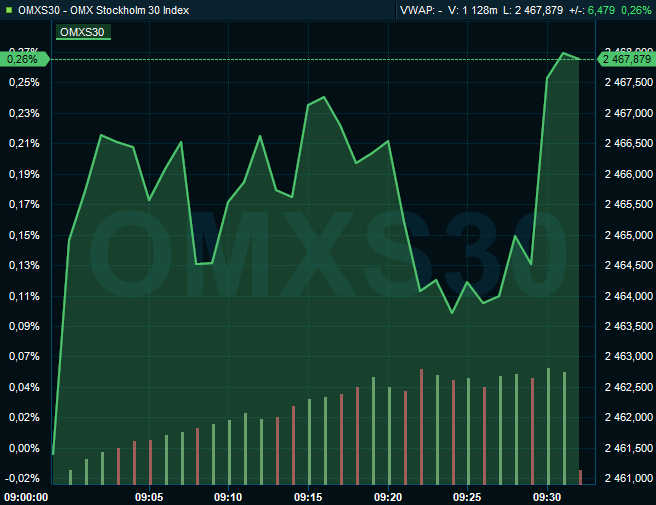656x505 pixels.
Task: Click the 2 466,000 price label
Action: (x=629, y=174)
